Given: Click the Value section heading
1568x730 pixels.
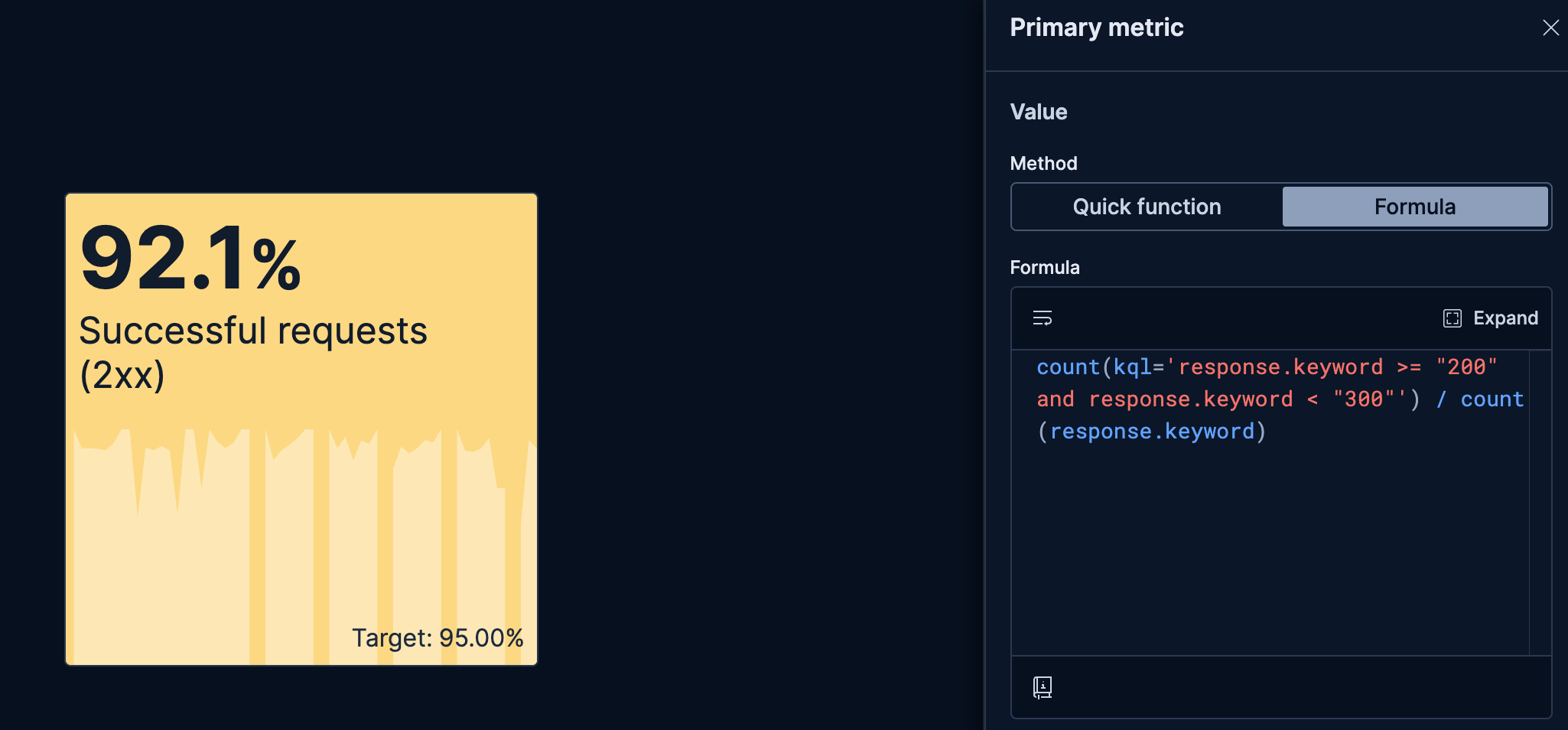Looking at the screenshot, I should [x=1038, y=112].
